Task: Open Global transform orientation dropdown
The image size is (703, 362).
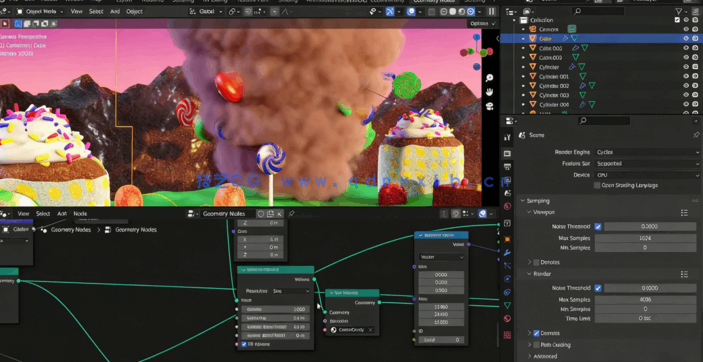Action: [205, 12]
